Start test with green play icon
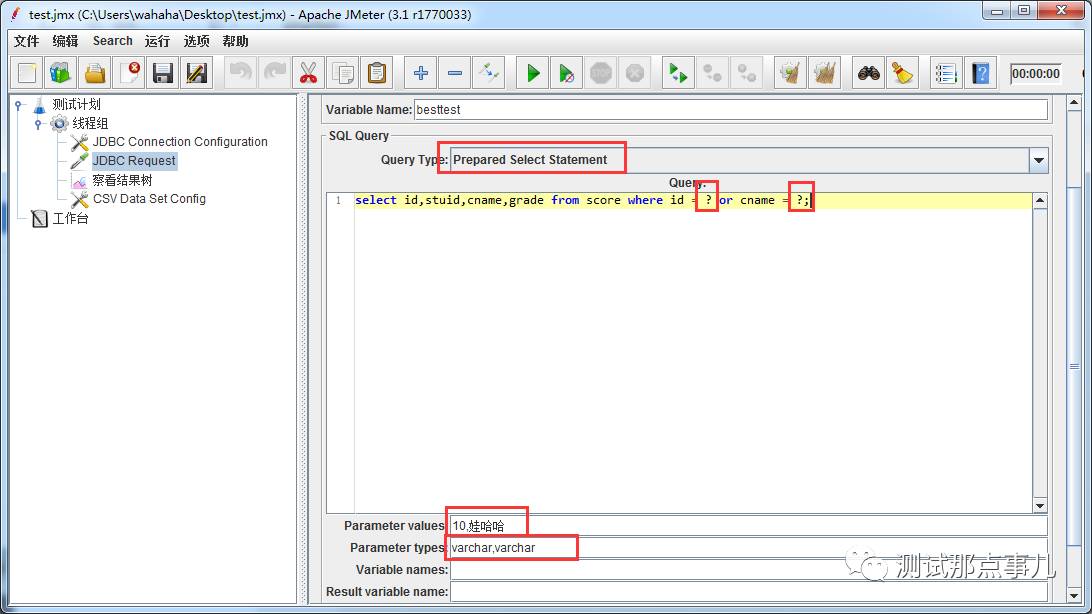The width and height of the screenshot is (1092, 614). tap(533, 73)
